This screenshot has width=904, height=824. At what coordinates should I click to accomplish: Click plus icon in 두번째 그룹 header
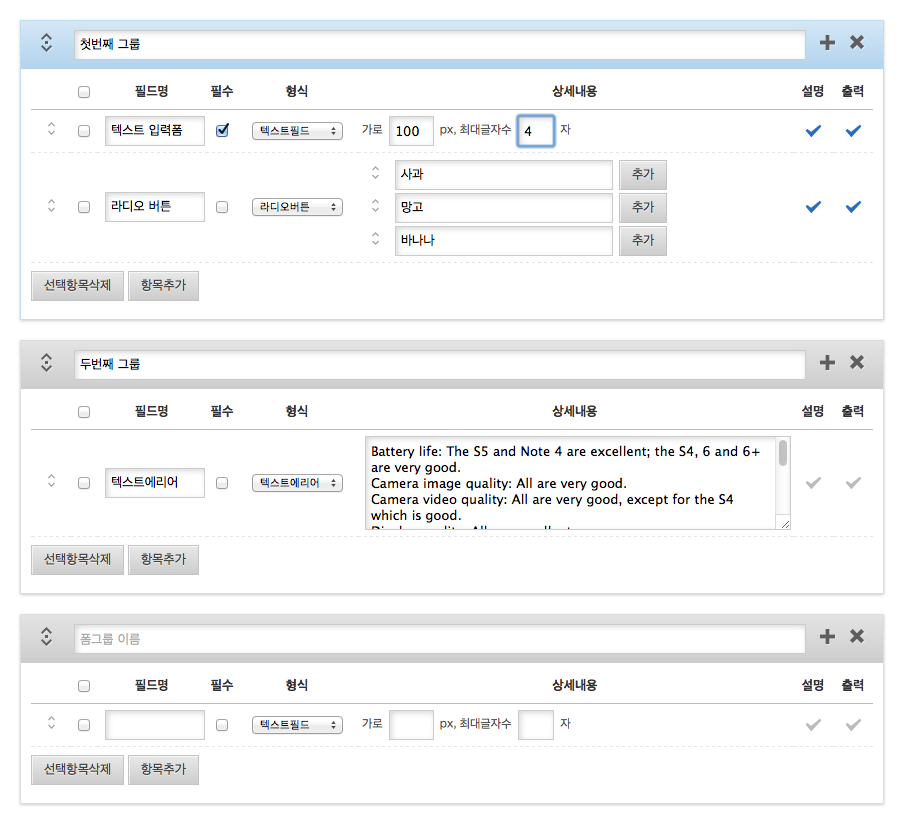click(827, 363)
